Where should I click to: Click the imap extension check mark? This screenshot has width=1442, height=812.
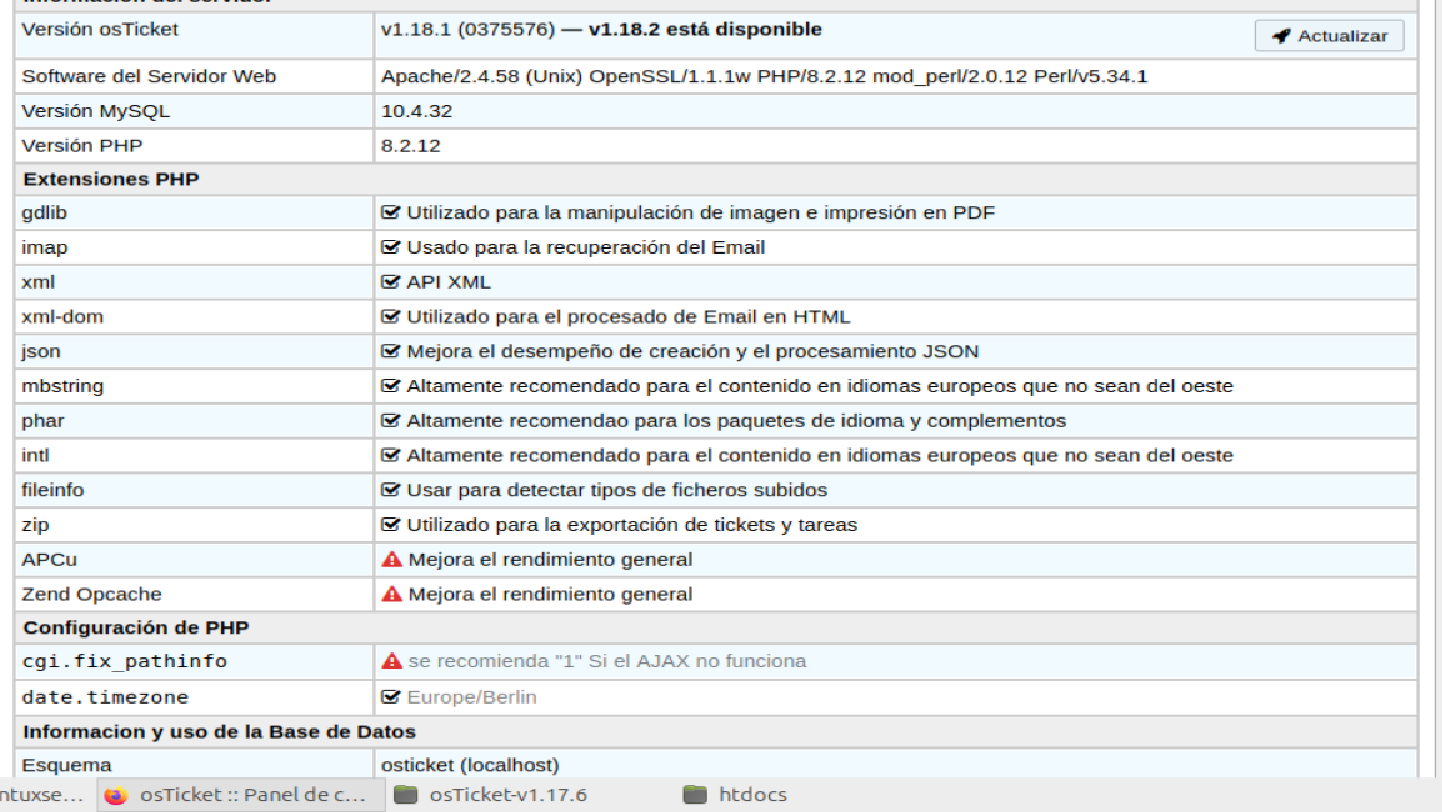pos(391,247)
